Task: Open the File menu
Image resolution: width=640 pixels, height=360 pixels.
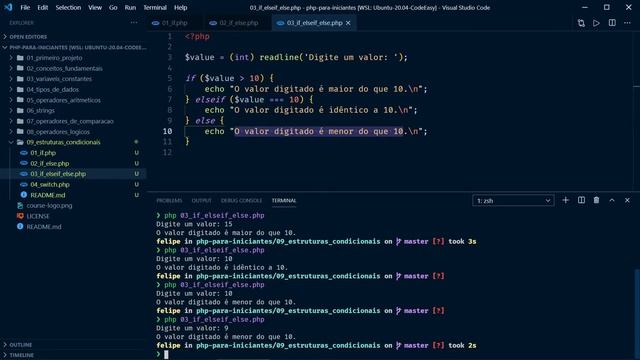Action: (x=25, y=7)
